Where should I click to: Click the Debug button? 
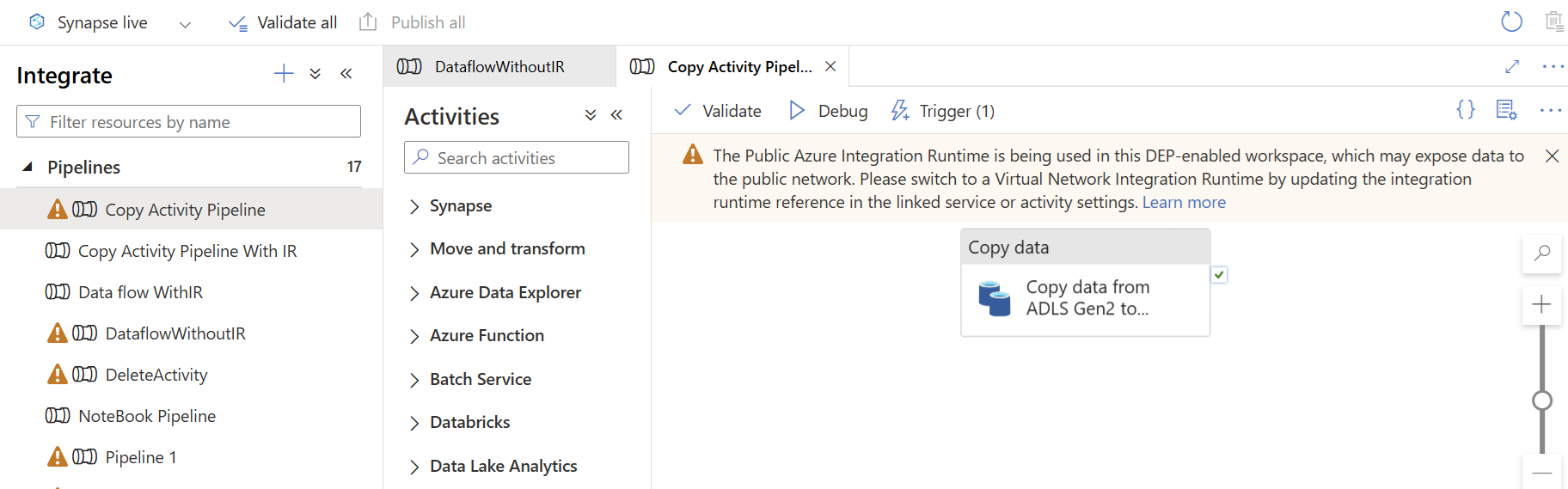(828, 111)
